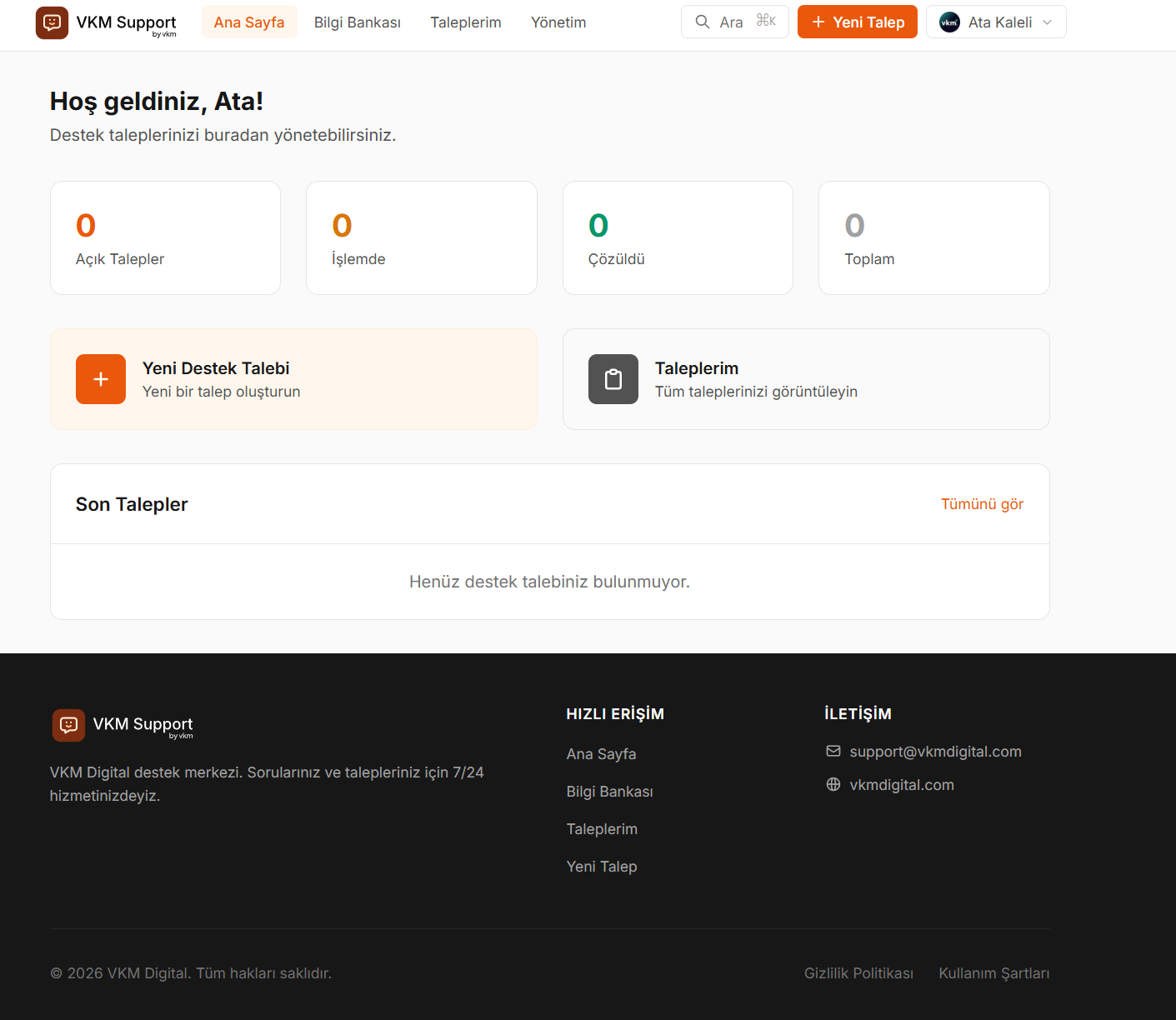Click the footer VKM Support logo icon

click(68, 725)
